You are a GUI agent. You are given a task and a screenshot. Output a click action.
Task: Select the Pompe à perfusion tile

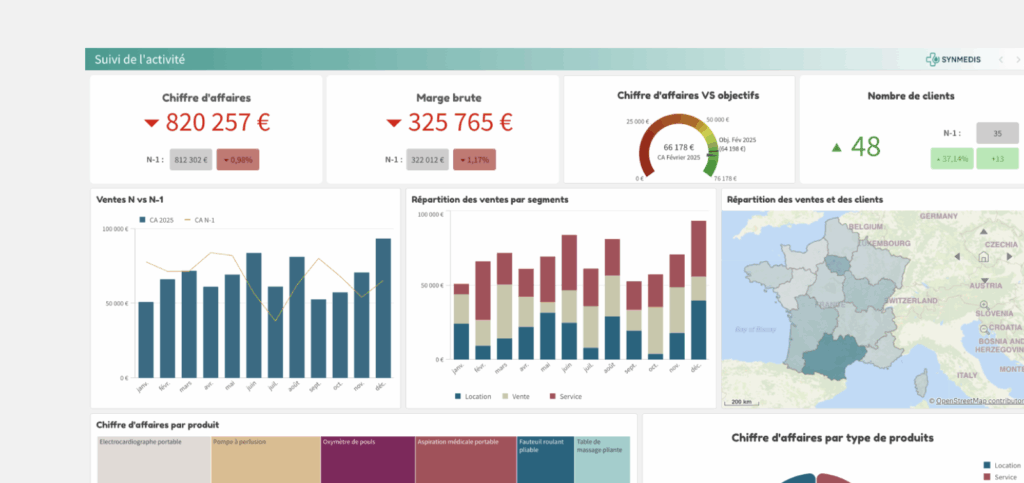[266, 460]
